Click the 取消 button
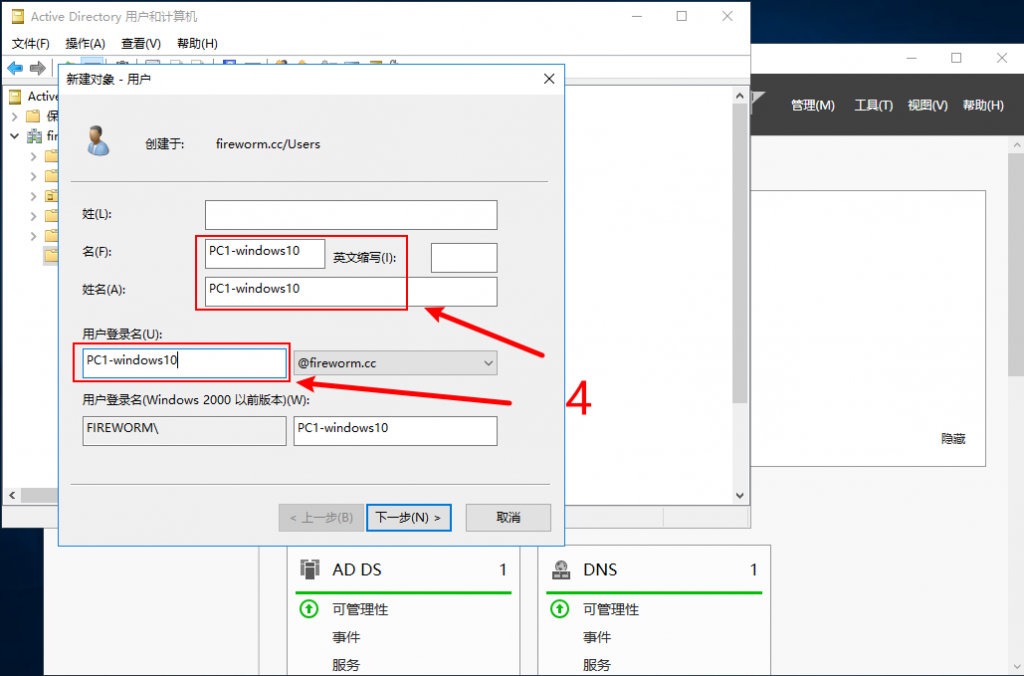Image resolution: width=1024 pixels, height=676 pixels. [x=508, y=518]
